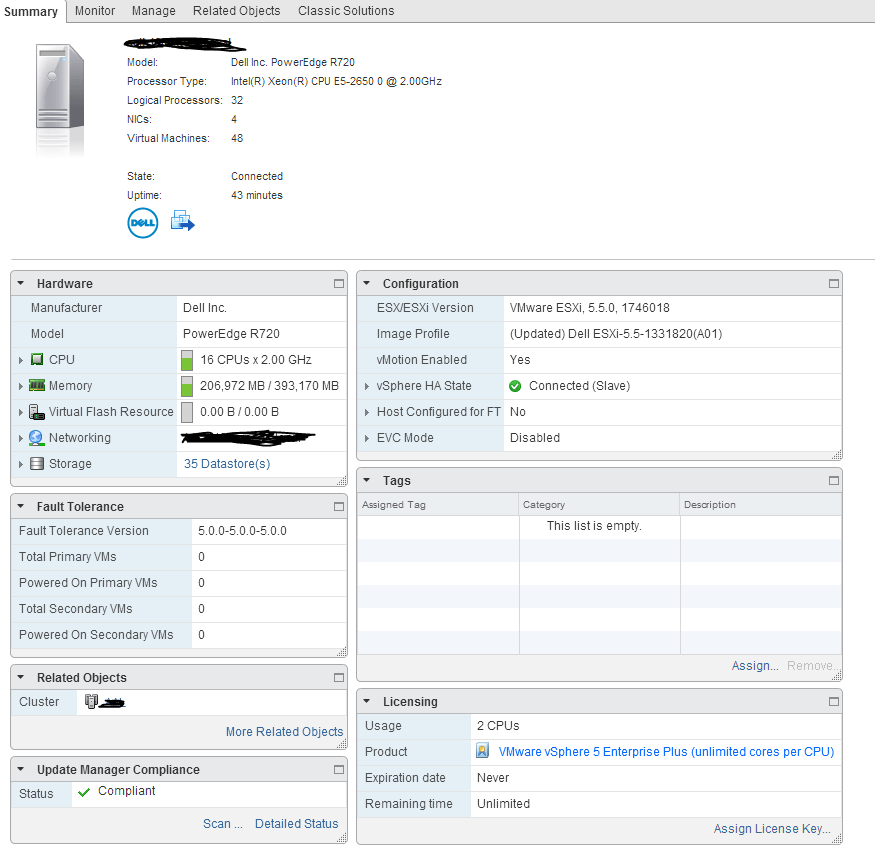The height and width of the screenshot is (848, 875).
Task: Click the EVC Mode value Disabled
Action: click(535, 437)
